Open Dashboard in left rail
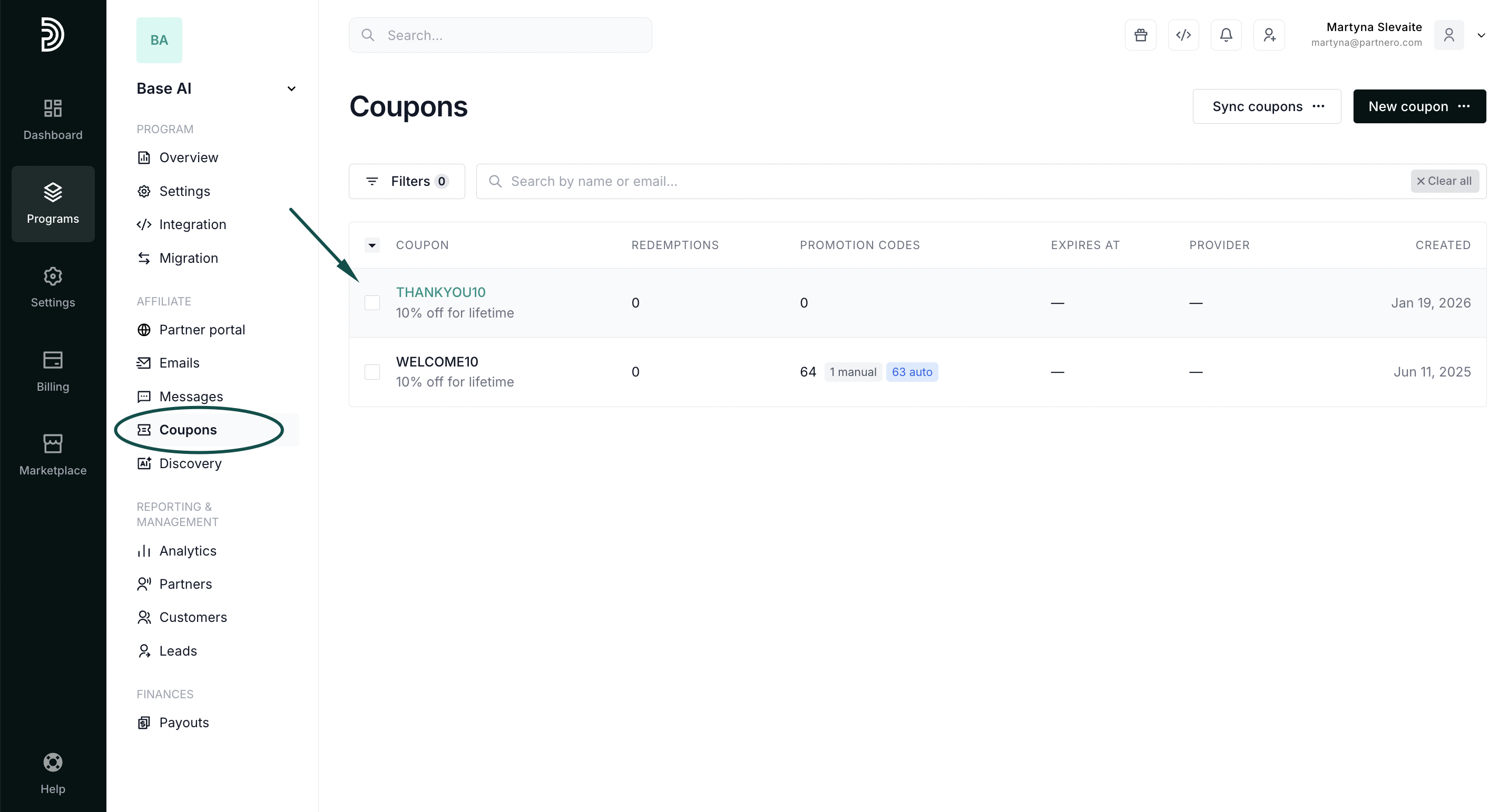 [53, 120]
